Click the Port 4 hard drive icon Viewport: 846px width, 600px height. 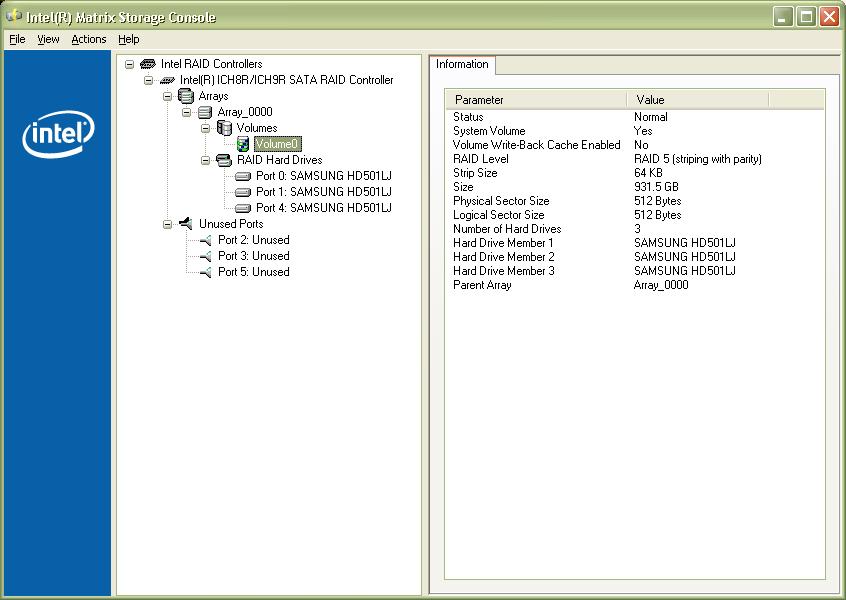pyautogui.click(x=243, y=208)
